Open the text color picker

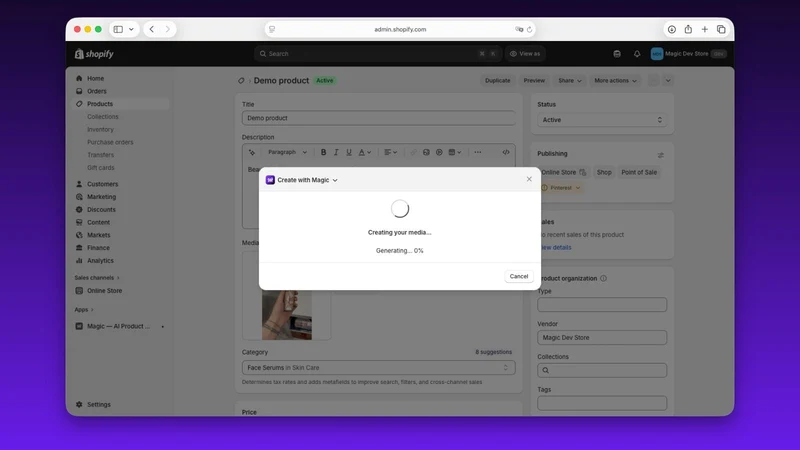pyautogui.click(x=364, y=152)
